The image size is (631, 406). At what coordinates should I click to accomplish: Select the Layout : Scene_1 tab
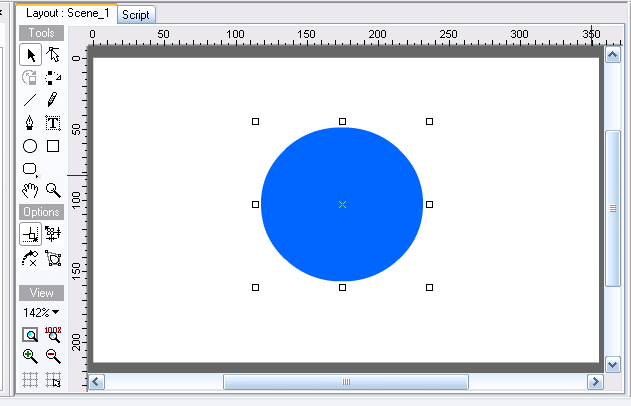pos(67,13)
